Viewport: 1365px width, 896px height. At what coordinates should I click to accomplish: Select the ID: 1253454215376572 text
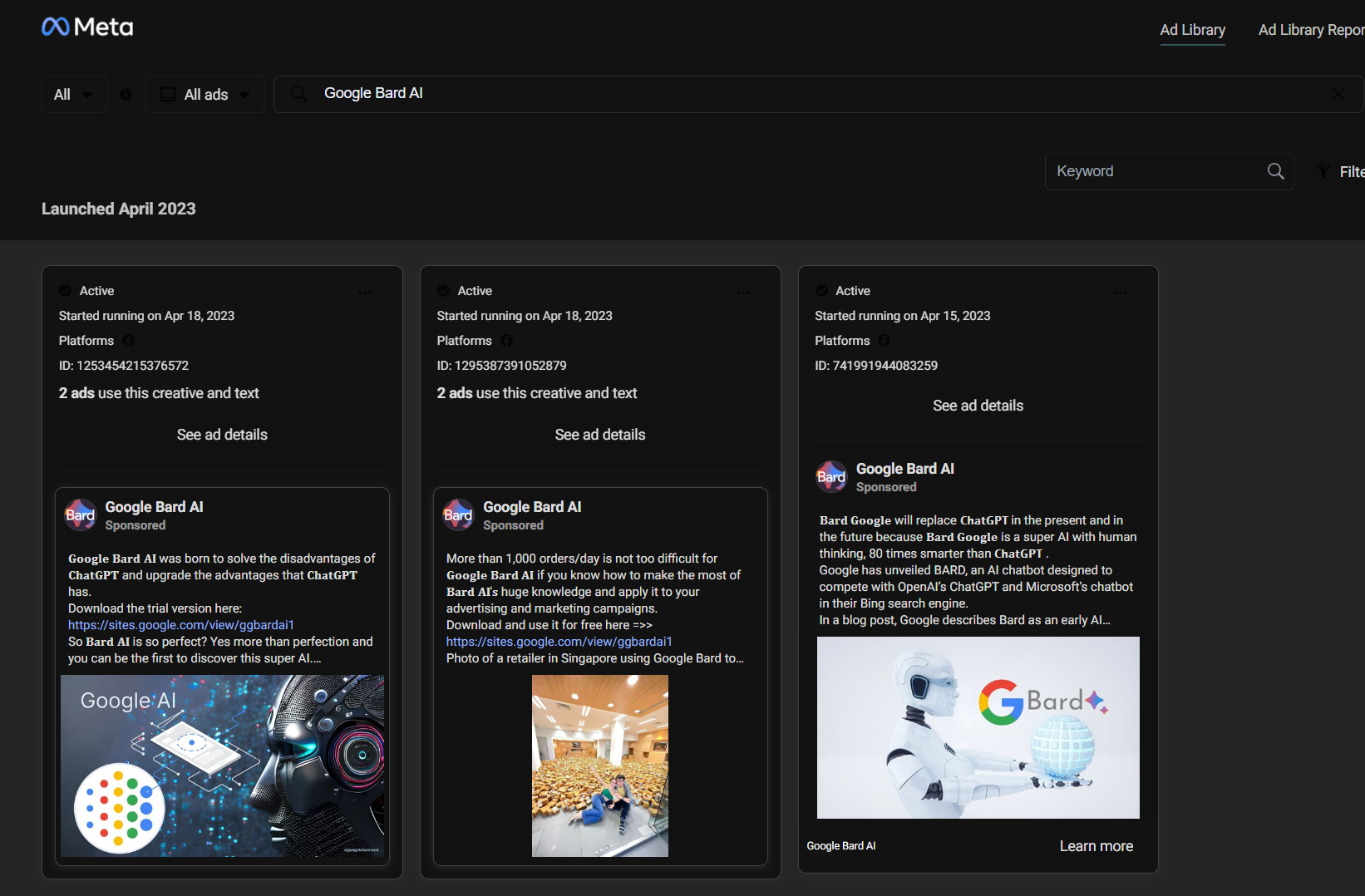tap(124, 366)
